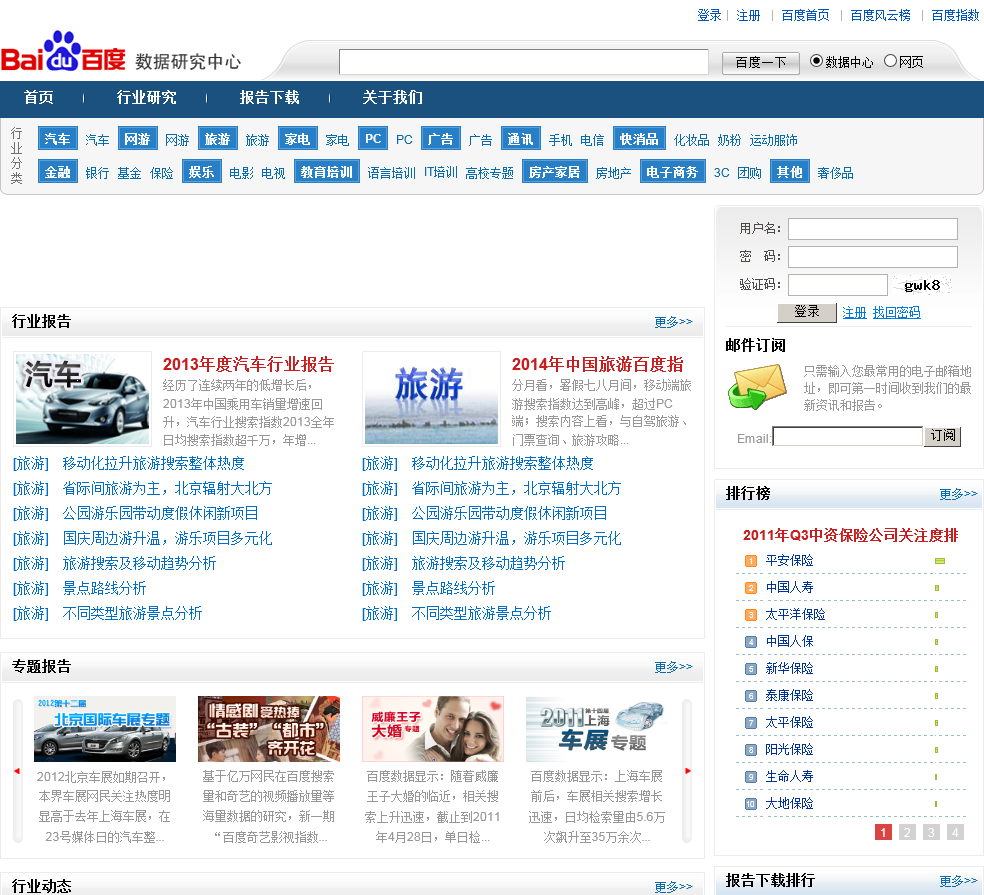
Task: Expand 更多>> in 行业动态 section
Action: (673, 886)
